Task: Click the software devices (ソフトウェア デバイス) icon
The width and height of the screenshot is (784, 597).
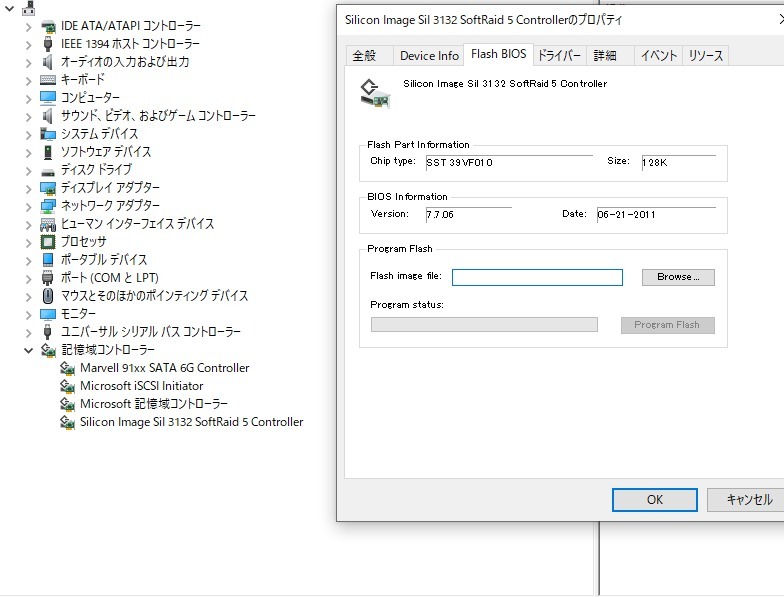Action: [48, 152]
